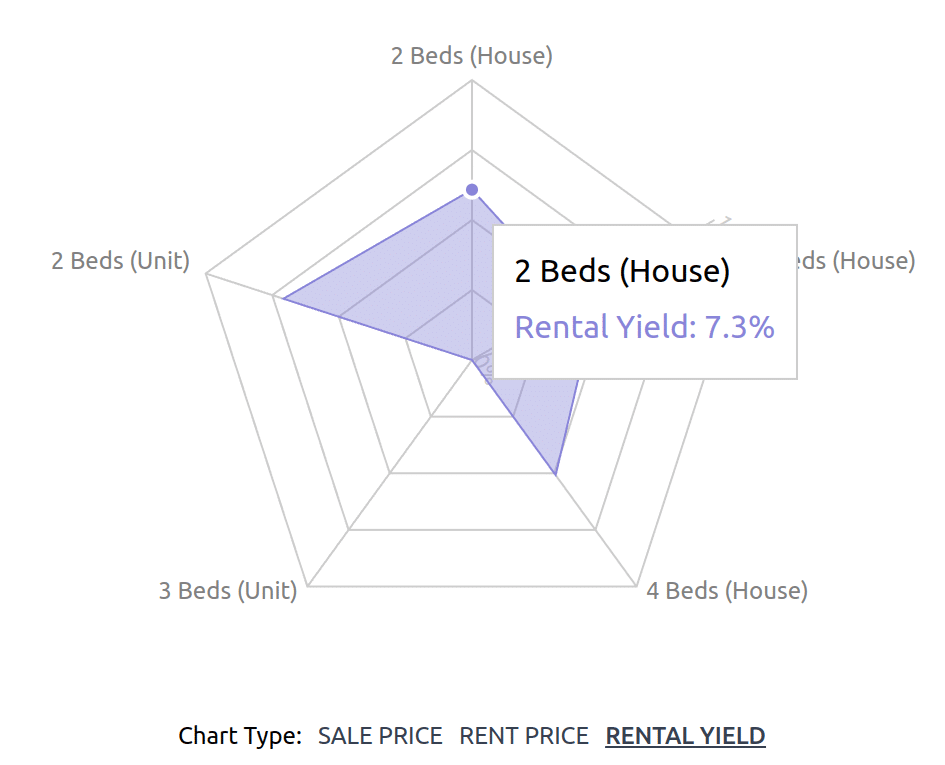Image resolution: width=945 pixels, height=765 pixels.
Task: Click the Chart Type: label
Action: click(x=240, y=735)
